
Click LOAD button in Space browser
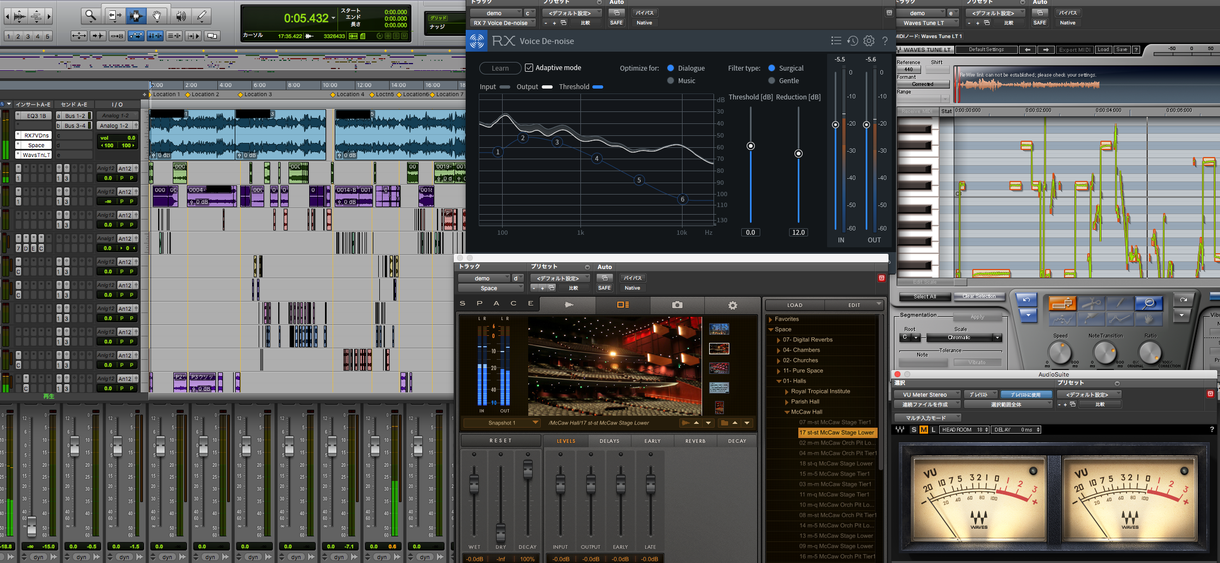point(794,305)
